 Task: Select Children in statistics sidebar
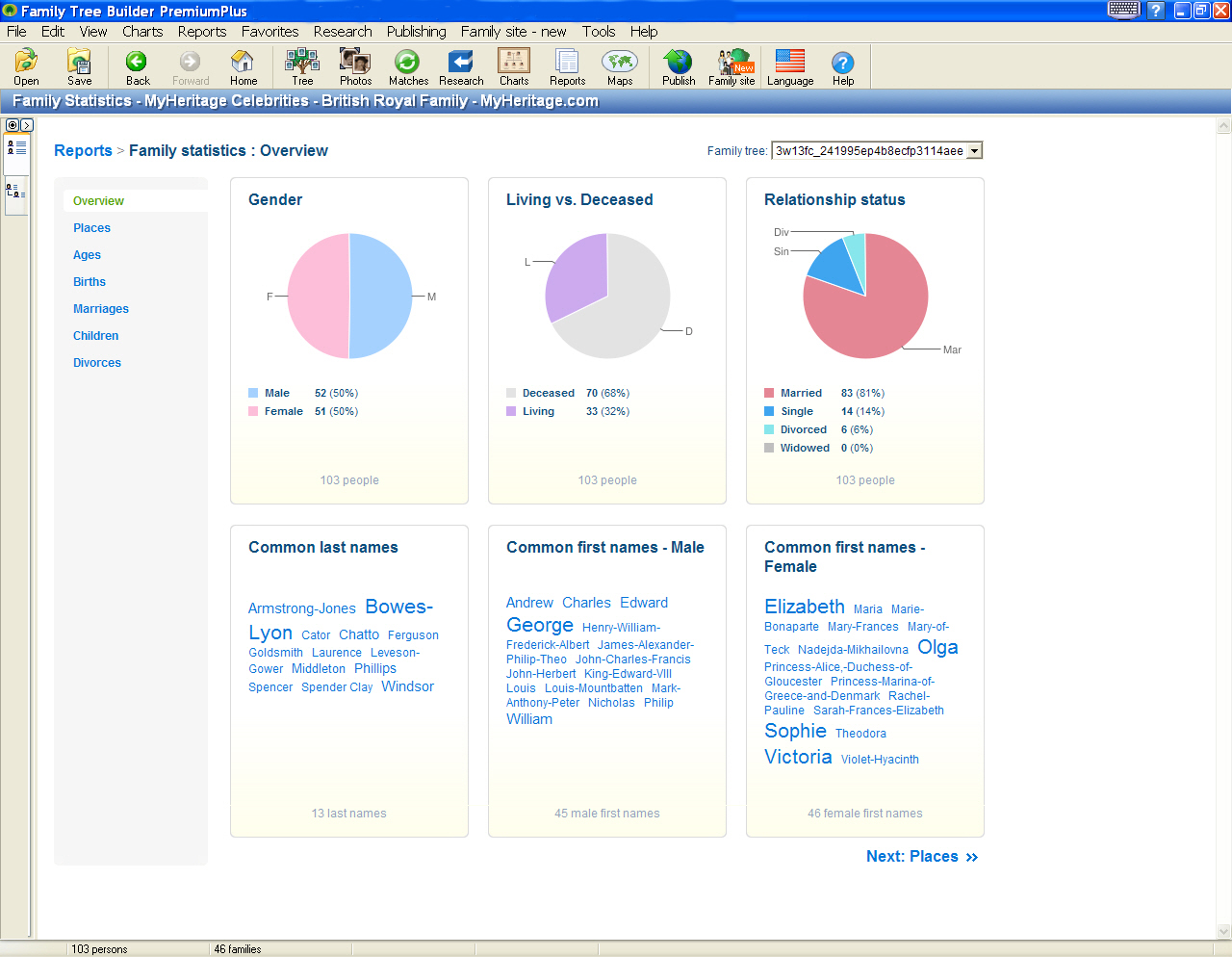point(96,336)
